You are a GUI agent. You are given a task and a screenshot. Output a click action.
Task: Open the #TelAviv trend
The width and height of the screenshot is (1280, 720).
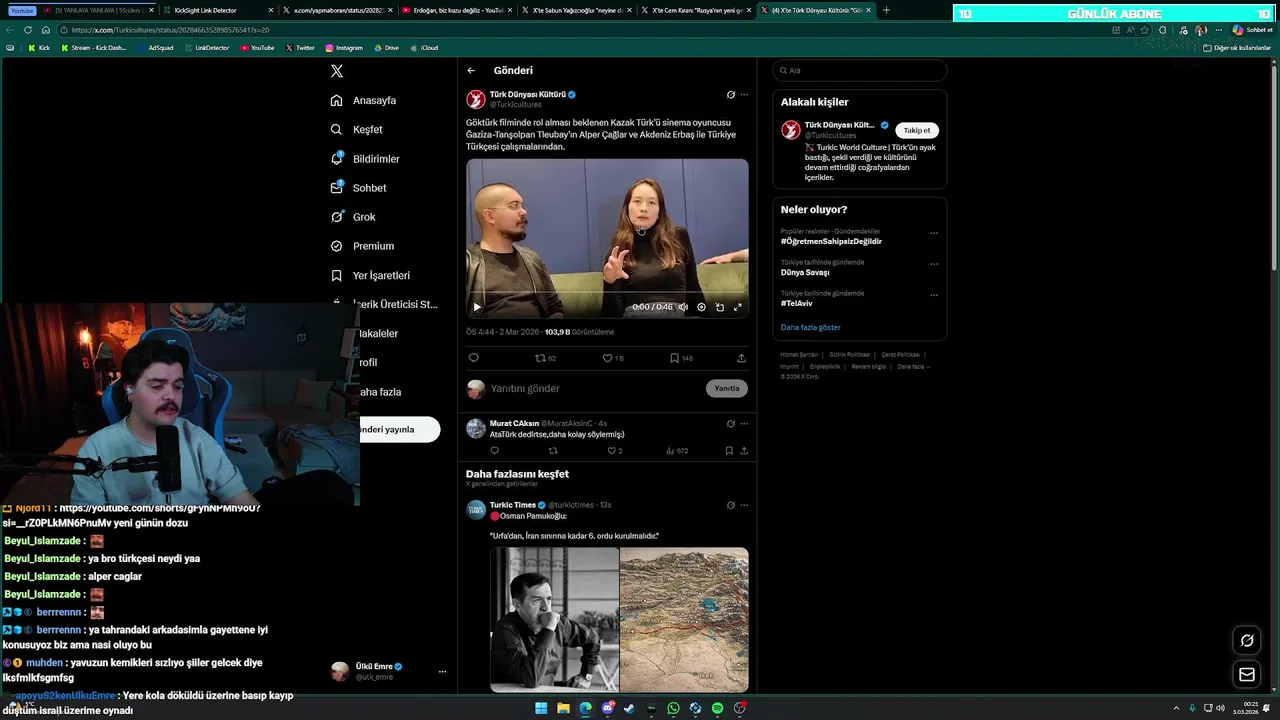tap(797, 303)
